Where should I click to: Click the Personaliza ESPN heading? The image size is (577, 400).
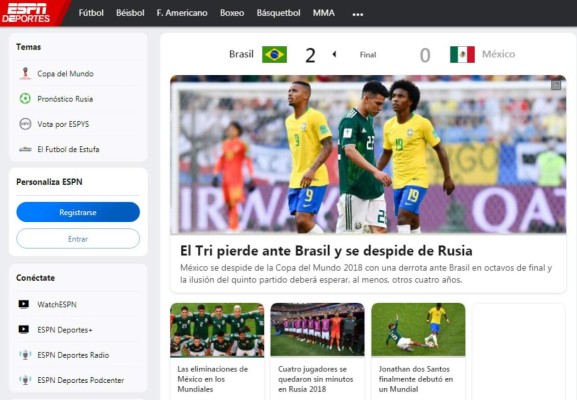point(49,182)
